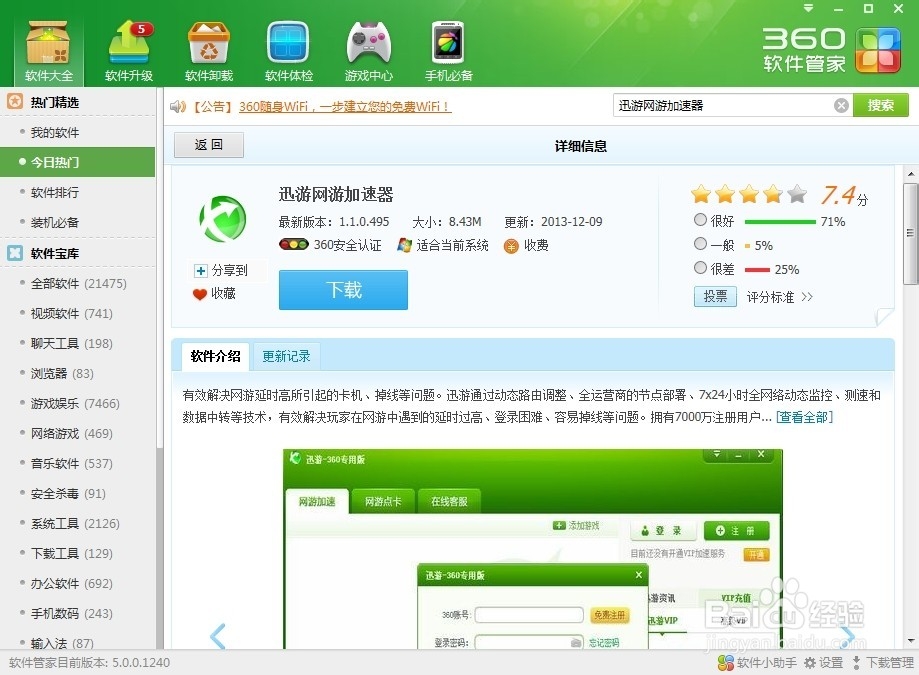Click the green 搜索 search button
Image resolution: width=919 pixels, height=675 pixels.
coord(880,105)
